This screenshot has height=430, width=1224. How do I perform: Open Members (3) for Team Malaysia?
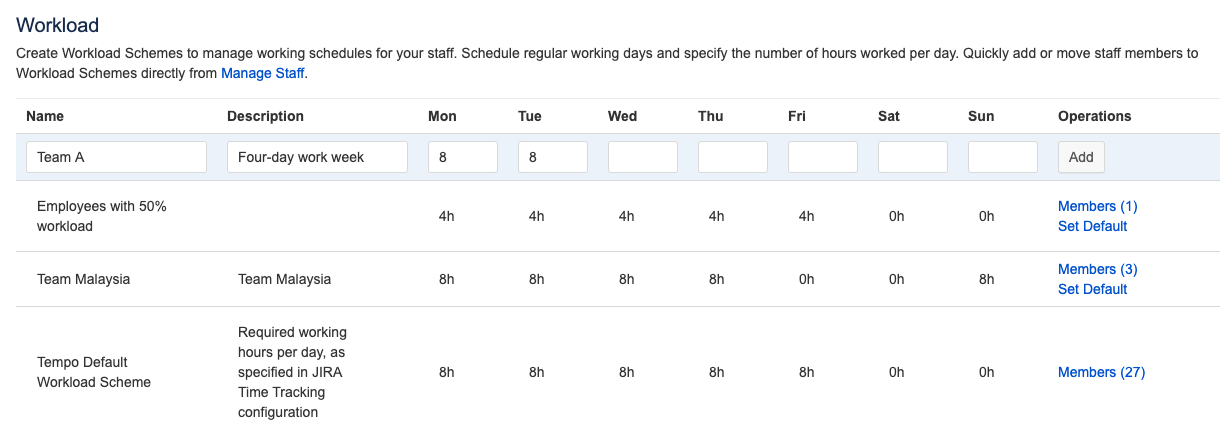click(1097, 269)
